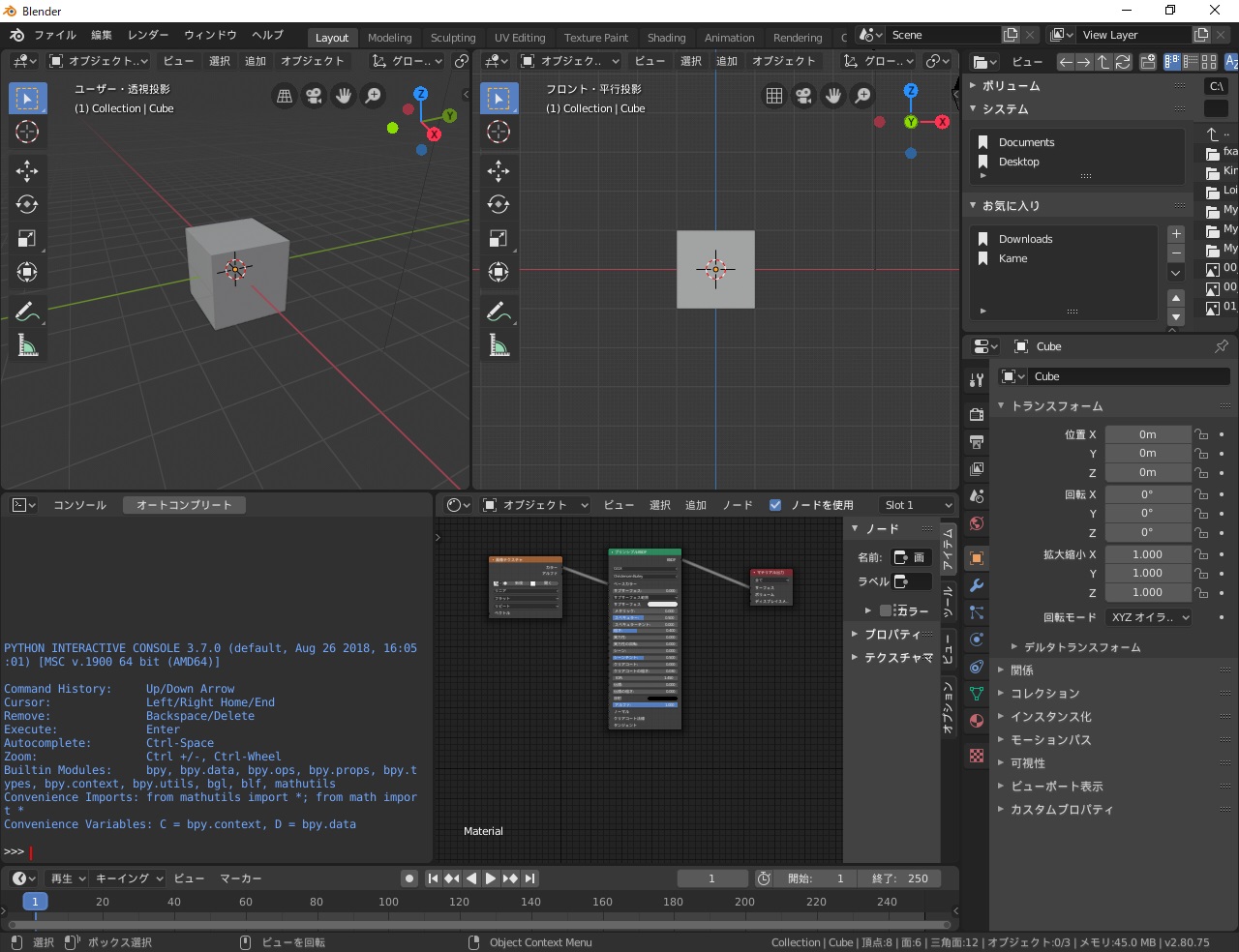
Task: Open the レンダー menu
Action: click(x=148, y=35)
